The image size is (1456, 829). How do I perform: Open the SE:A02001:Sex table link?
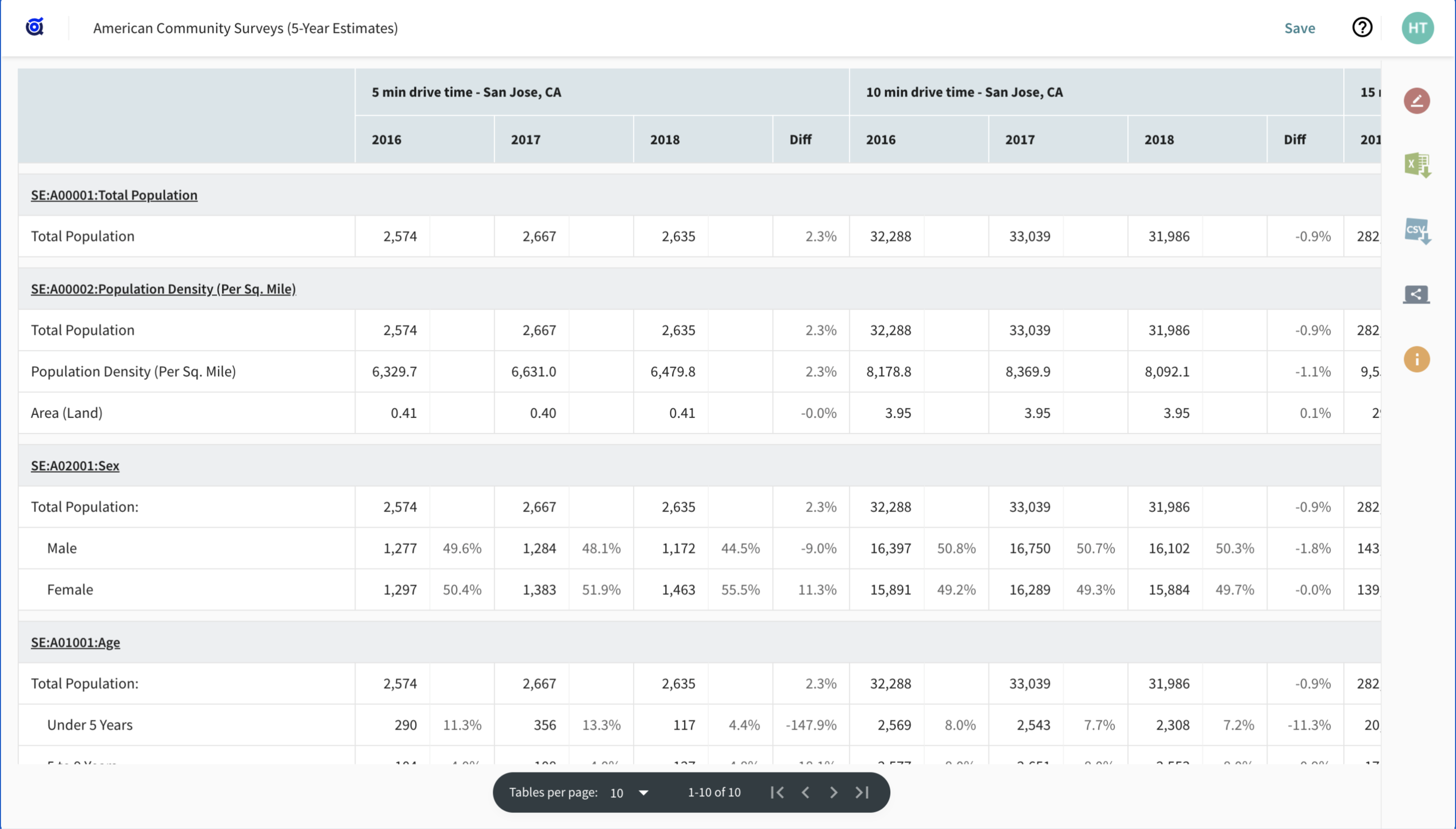[75, 465]
